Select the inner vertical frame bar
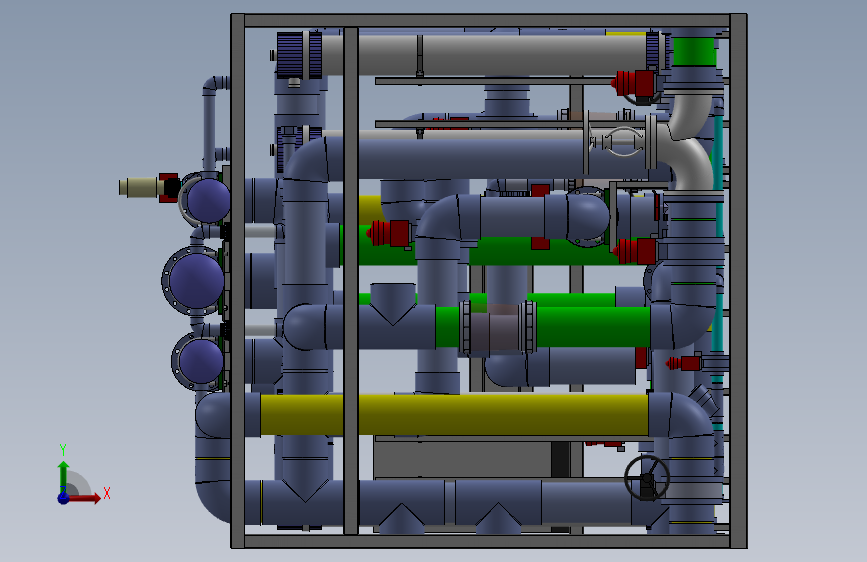Viewport: 867px width, 562px height. coord(351,281)
